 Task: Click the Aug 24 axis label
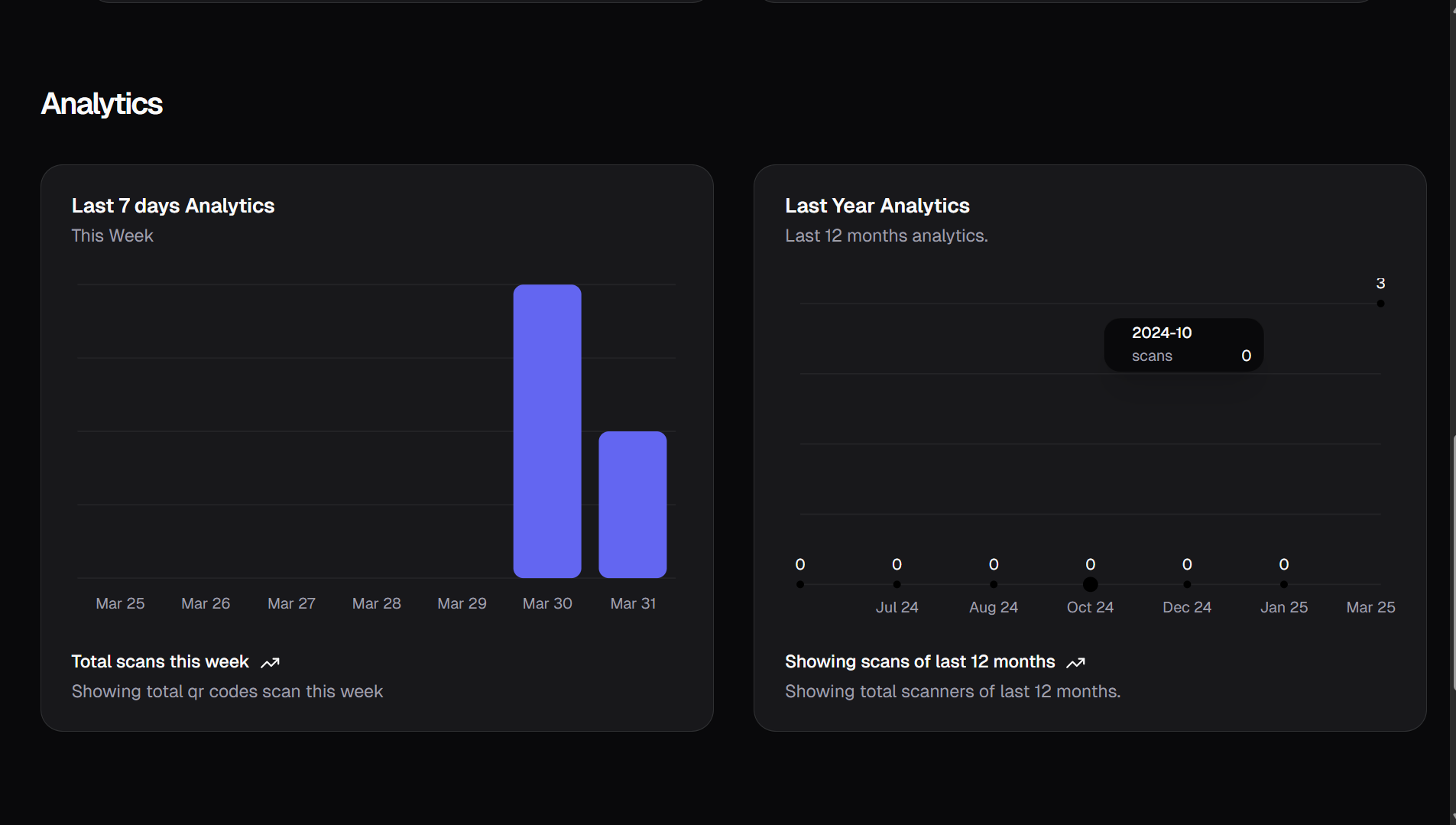coord(994,607)
